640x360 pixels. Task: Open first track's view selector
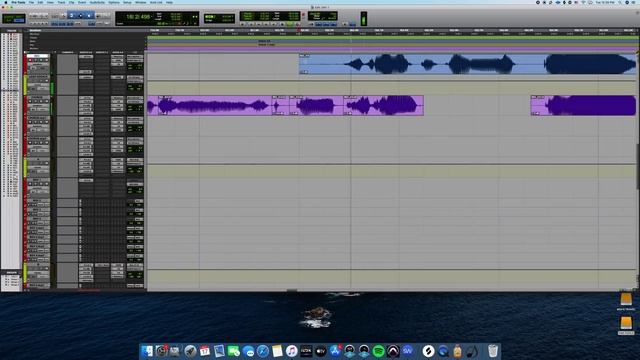38,64
